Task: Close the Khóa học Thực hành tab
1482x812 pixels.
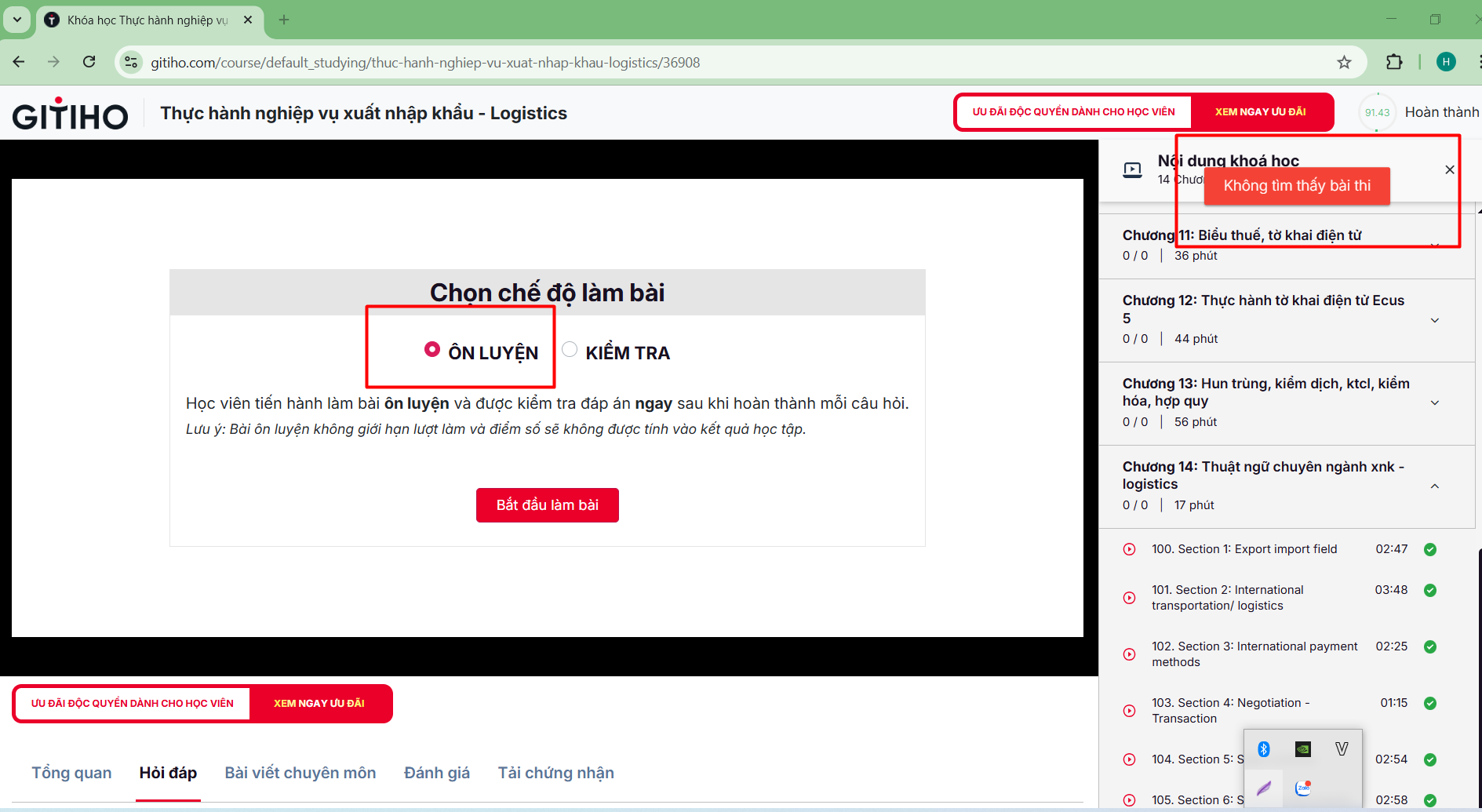Action: 248,20
